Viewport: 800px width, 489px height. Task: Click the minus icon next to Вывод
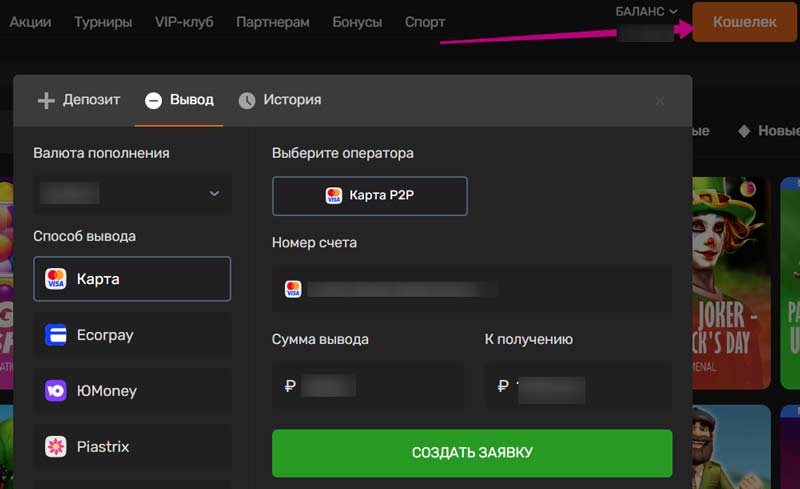tap(153, 100)
